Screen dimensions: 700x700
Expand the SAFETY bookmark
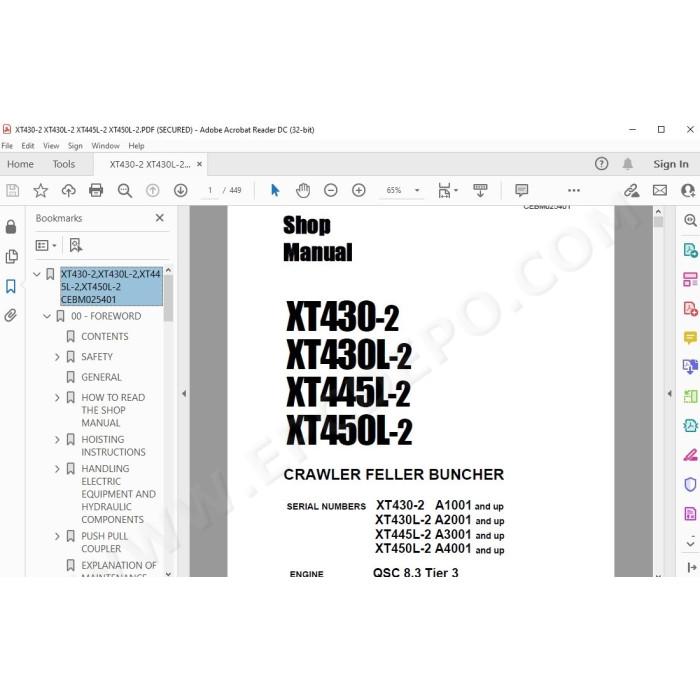57,357
